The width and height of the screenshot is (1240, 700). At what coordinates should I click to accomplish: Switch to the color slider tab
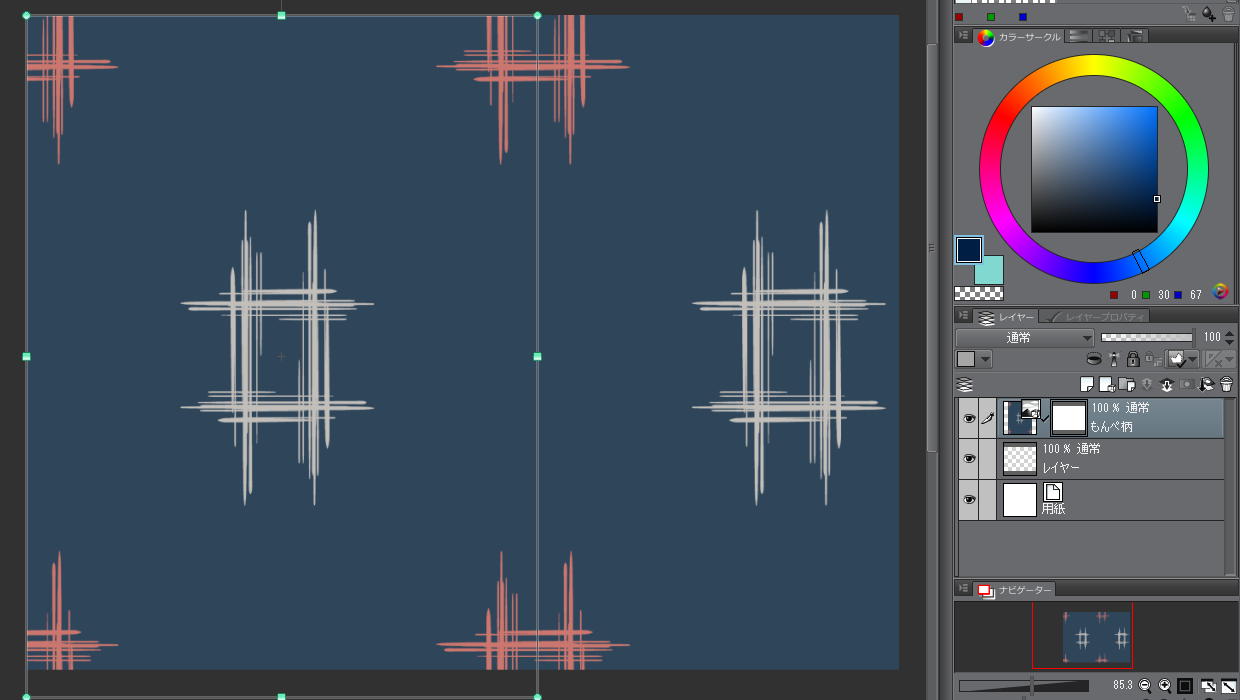click(x=1078, y=36)
